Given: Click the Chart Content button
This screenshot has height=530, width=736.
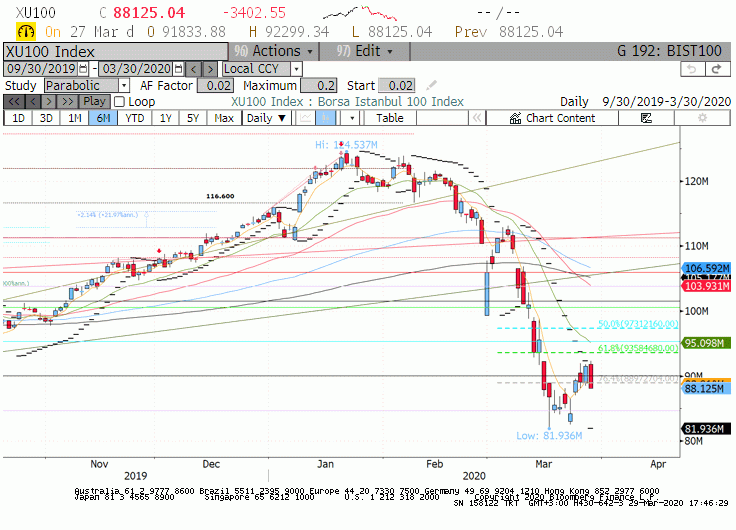Looking at the screenshot, I should click(552, 118).
